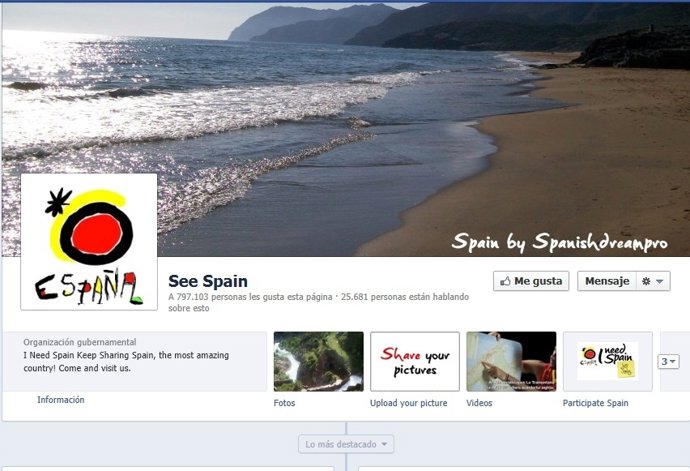Open the Información link
The width and height of the screenshot is (690, 471).
[61, 400]
